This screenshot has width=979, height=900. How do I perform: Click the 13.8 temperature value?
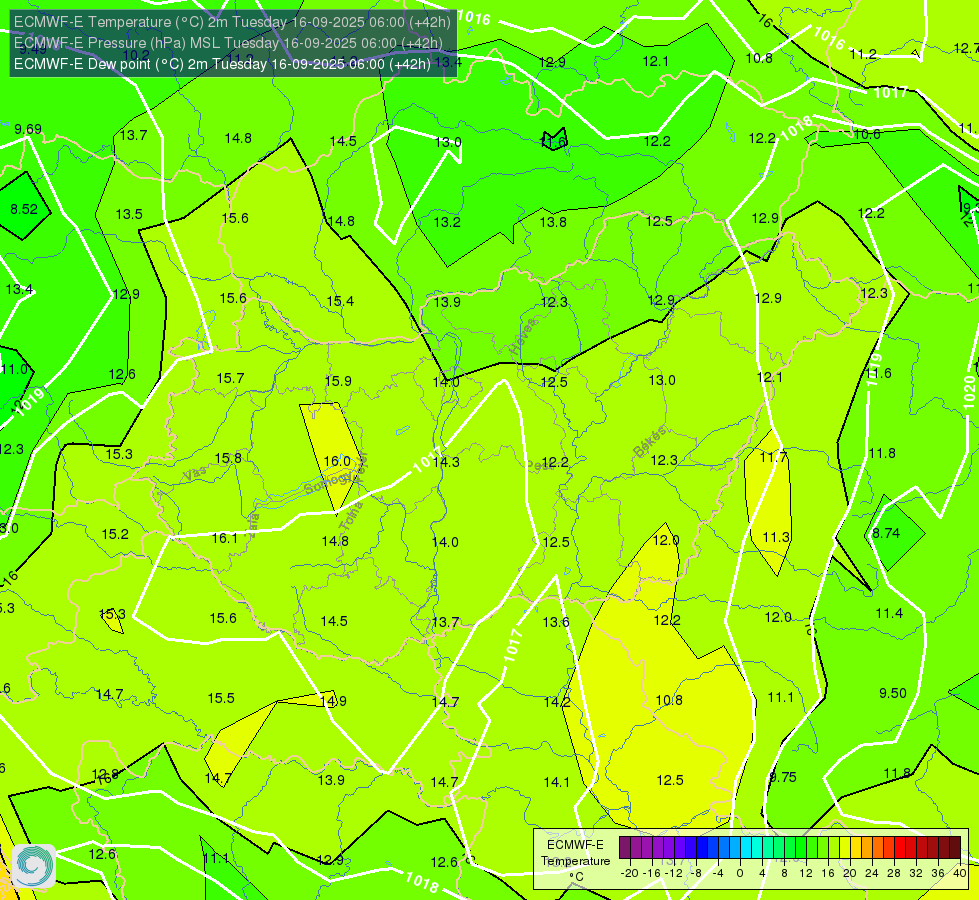click(x=553, y=222)
